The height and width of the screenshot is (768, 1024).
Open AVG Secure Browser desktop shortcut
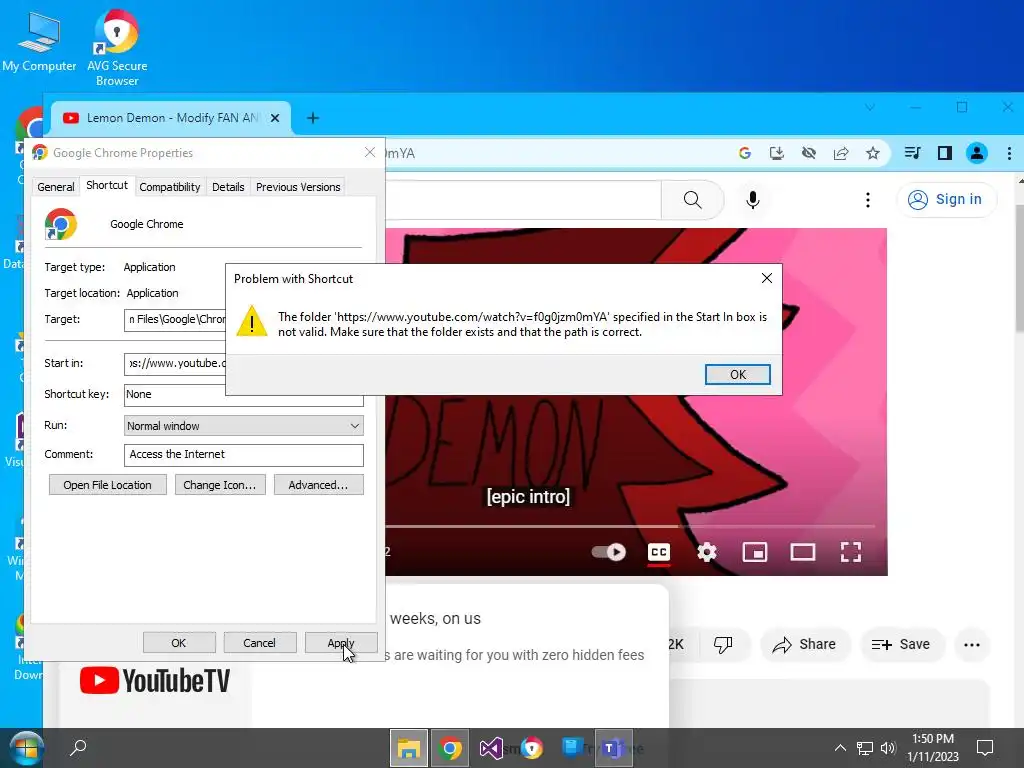point(117,47)
